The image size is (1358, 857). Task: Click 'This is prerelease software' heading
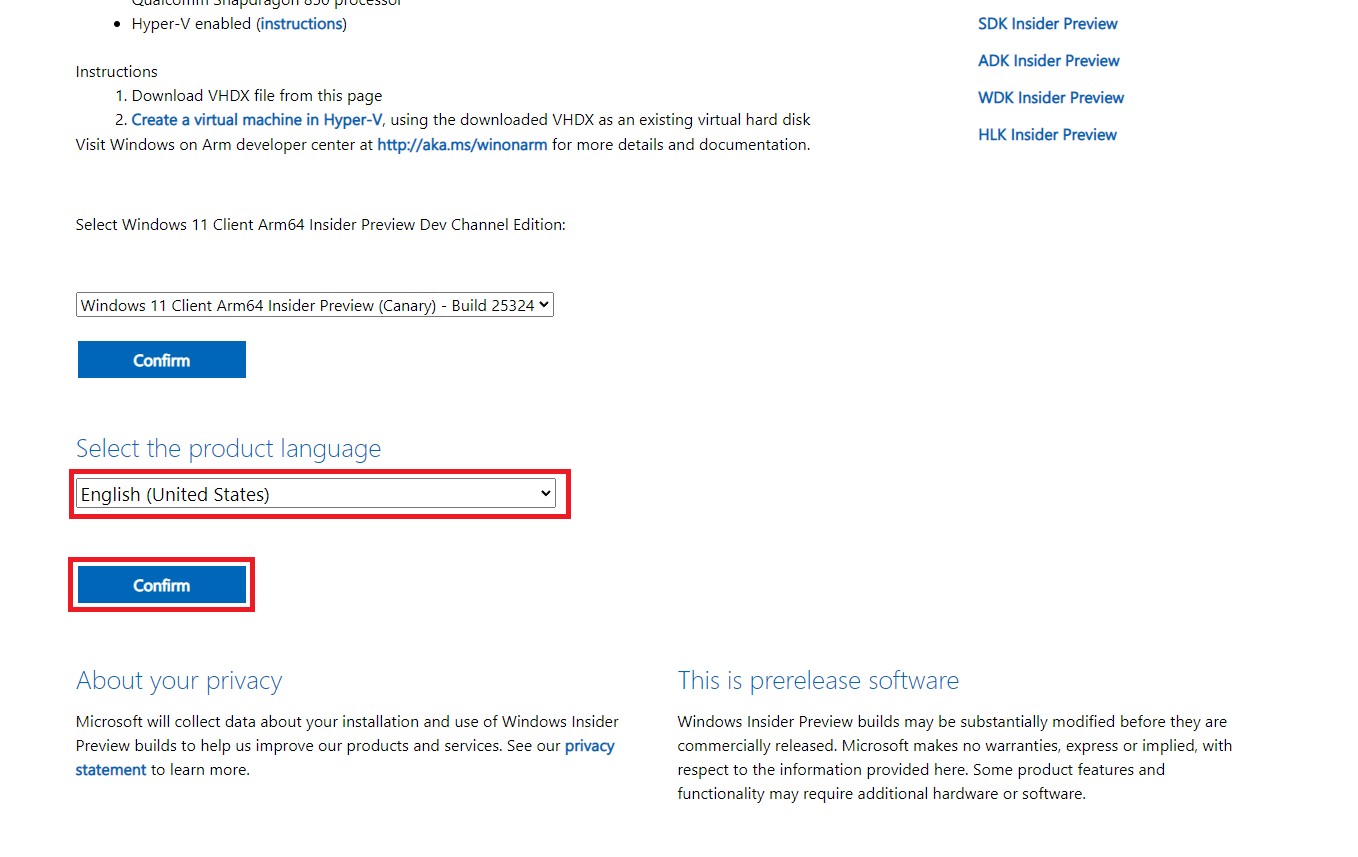pos(818,680)
